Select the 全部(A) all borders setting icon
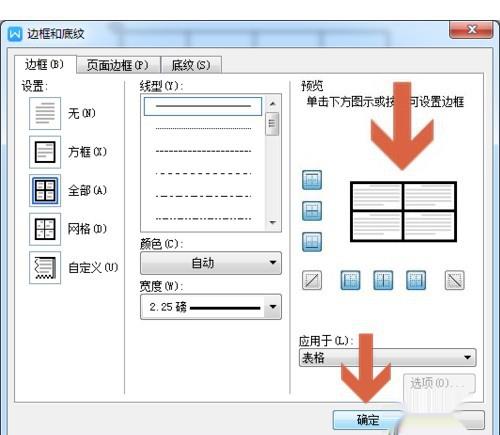Image resolution: width=500 pixels, height=435 pixels. [x=45, y=190]
